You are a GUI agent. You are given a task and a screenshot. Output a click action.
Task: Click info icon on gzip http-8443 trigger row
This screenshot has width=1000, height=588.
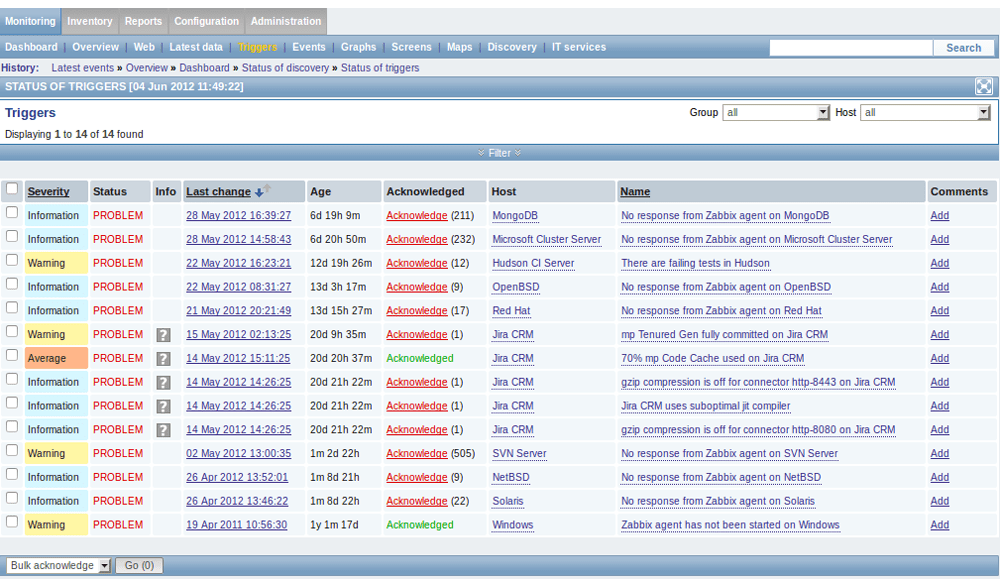coord(163,382)
